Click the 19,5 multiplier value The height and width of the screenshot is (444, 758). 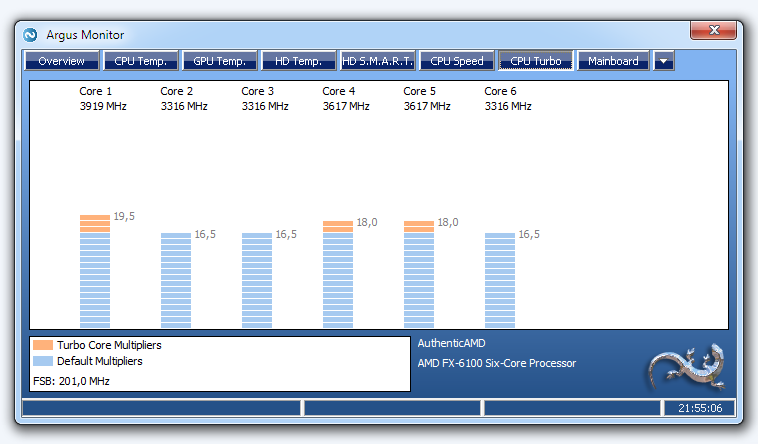pos(124,216)
